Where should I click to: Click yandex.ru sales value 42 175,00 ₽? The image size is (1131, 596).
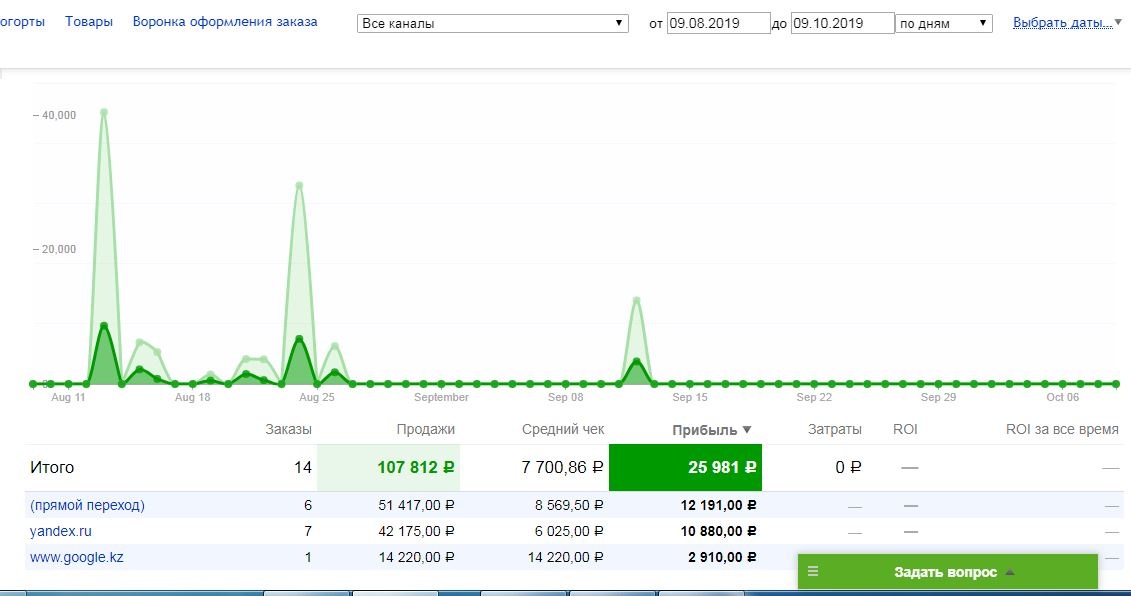(x=416, y=531)
